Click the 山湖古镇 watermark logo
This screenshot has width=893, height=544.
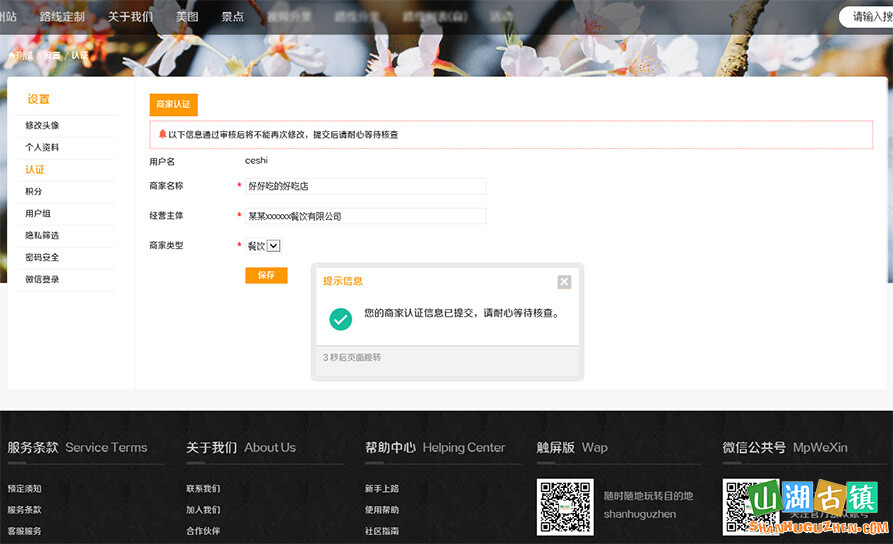tap(820, 506)
